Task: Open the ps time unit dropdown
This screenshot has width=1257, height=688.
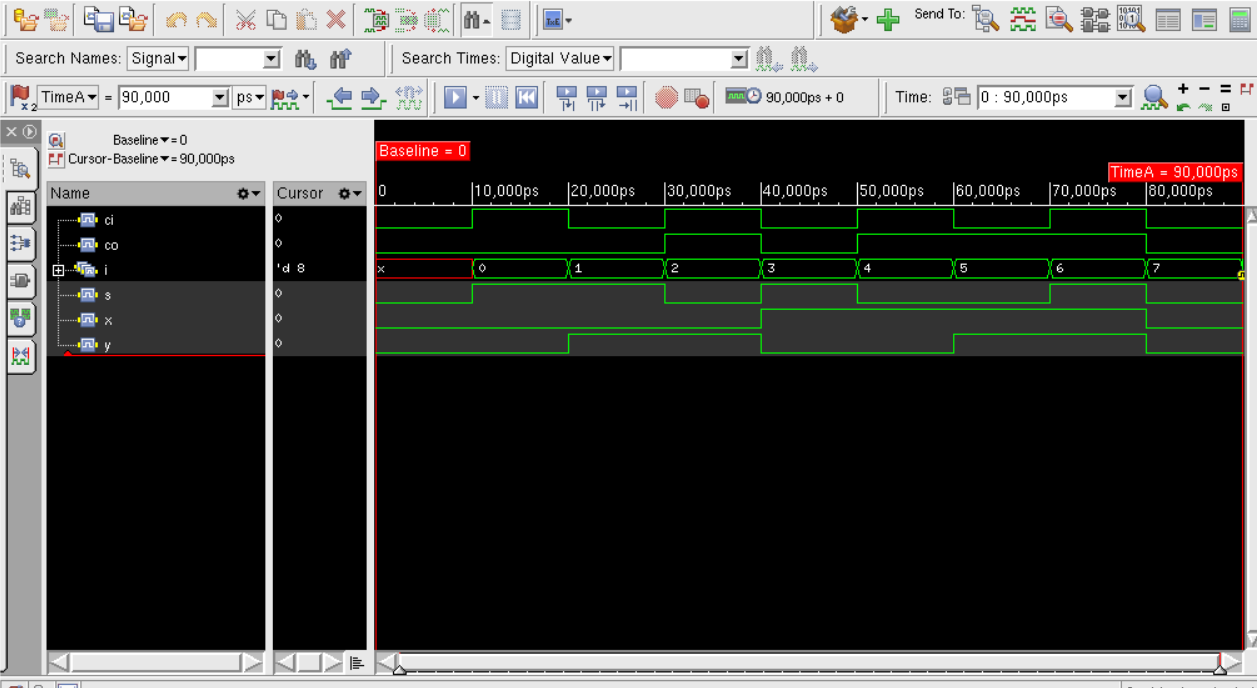Action: pyautogui.click(x=249, y=97)
